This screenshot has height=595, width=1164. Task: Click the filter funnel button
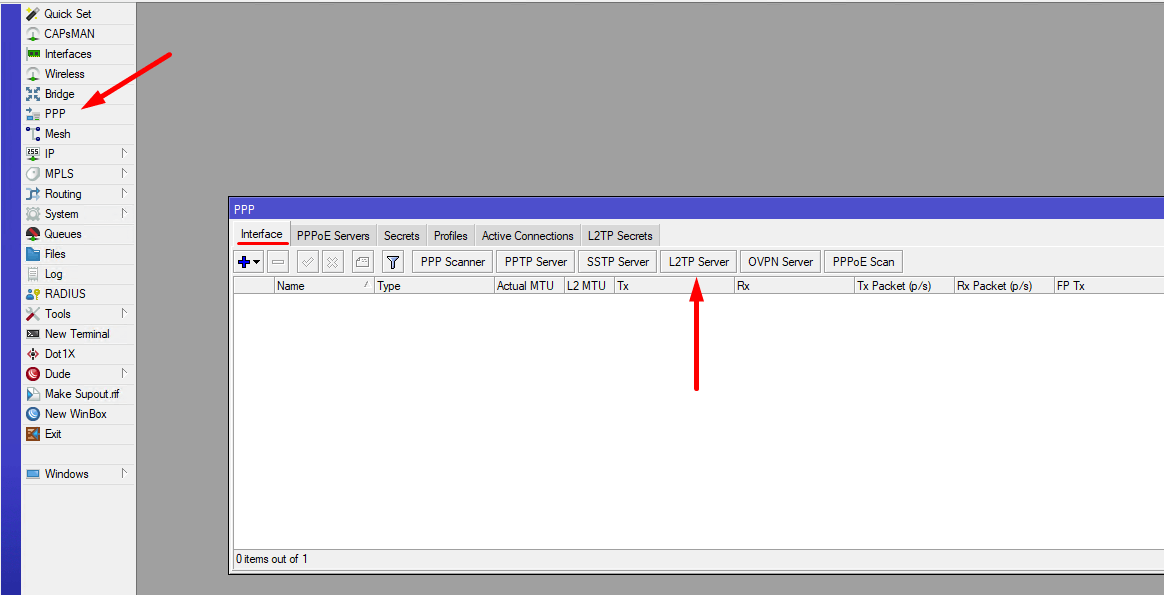coord(393,262)
